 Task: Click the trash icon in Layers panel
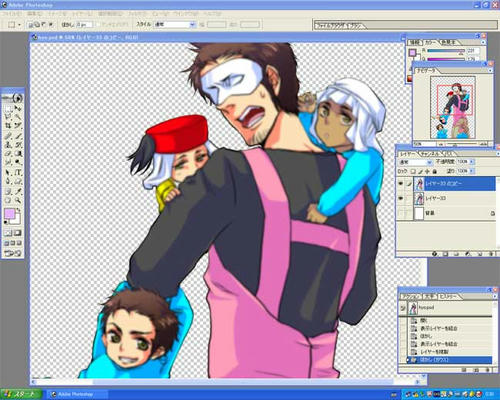click(x=491, y=254)
